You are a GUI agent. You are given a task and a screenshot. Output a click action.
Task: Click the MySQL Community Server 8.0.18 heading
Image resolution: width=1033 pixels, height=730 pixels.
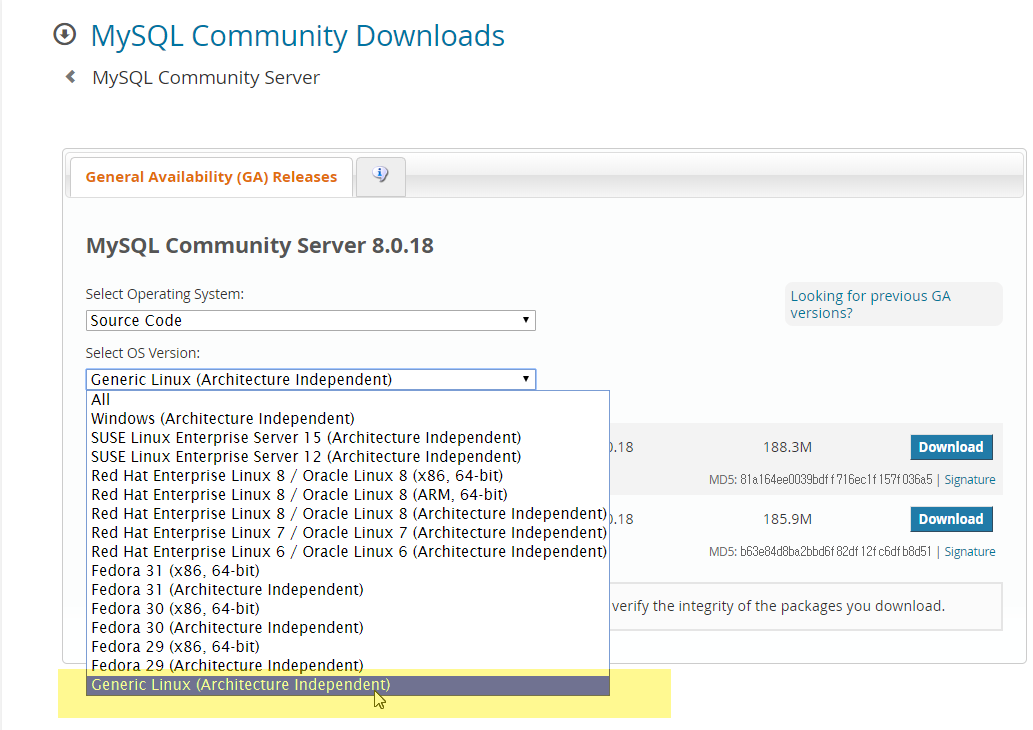tap(260, 246)
